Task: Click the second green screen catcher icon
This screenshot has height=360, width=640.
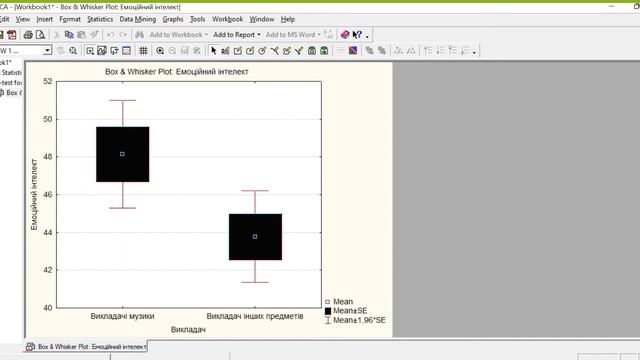Action: pyautogui.click(x=324, y=51)
